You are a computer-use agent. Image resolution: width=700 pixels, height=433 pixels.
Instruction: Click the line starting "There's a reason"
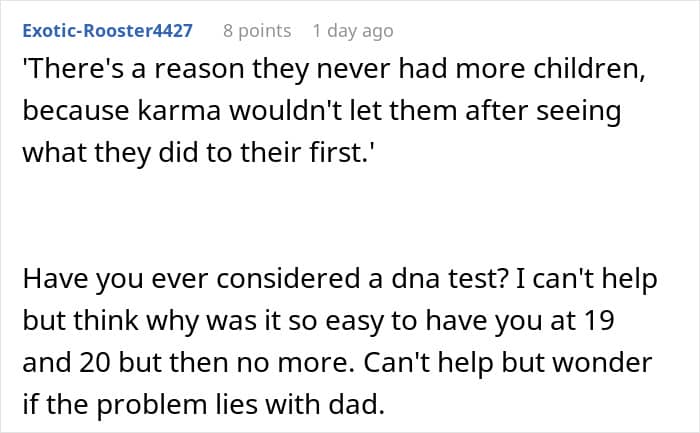pyautogui.click(x=334, y=70)
